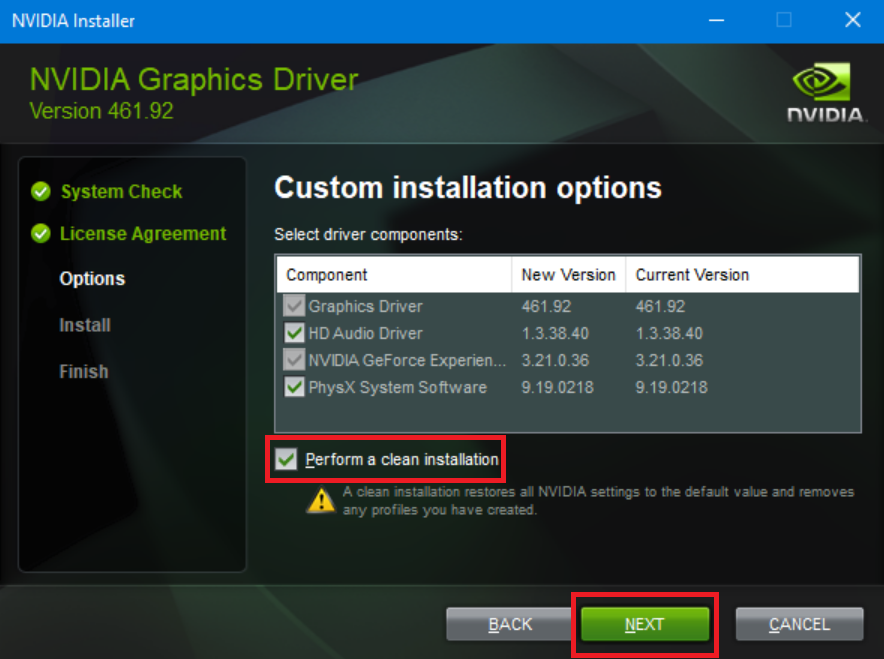
Task: Click the Current Version column header
Action: click(692, 274)
